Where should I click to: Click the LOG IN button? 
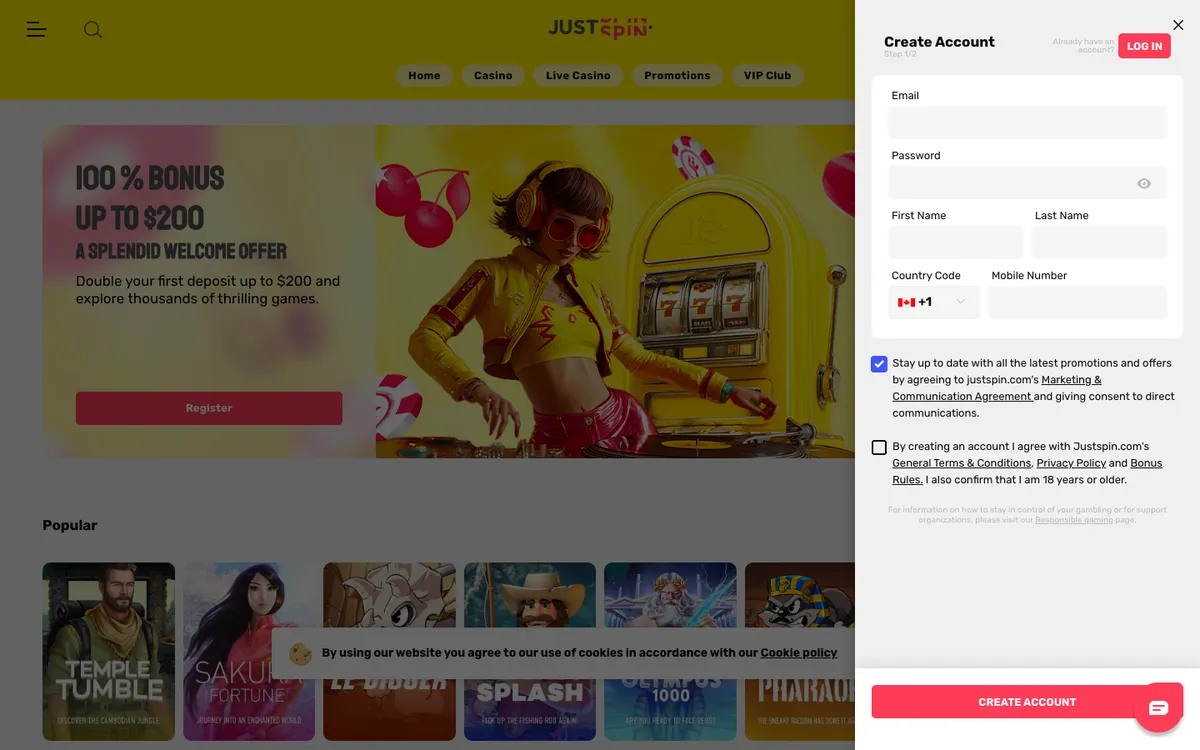(1144, 46)
